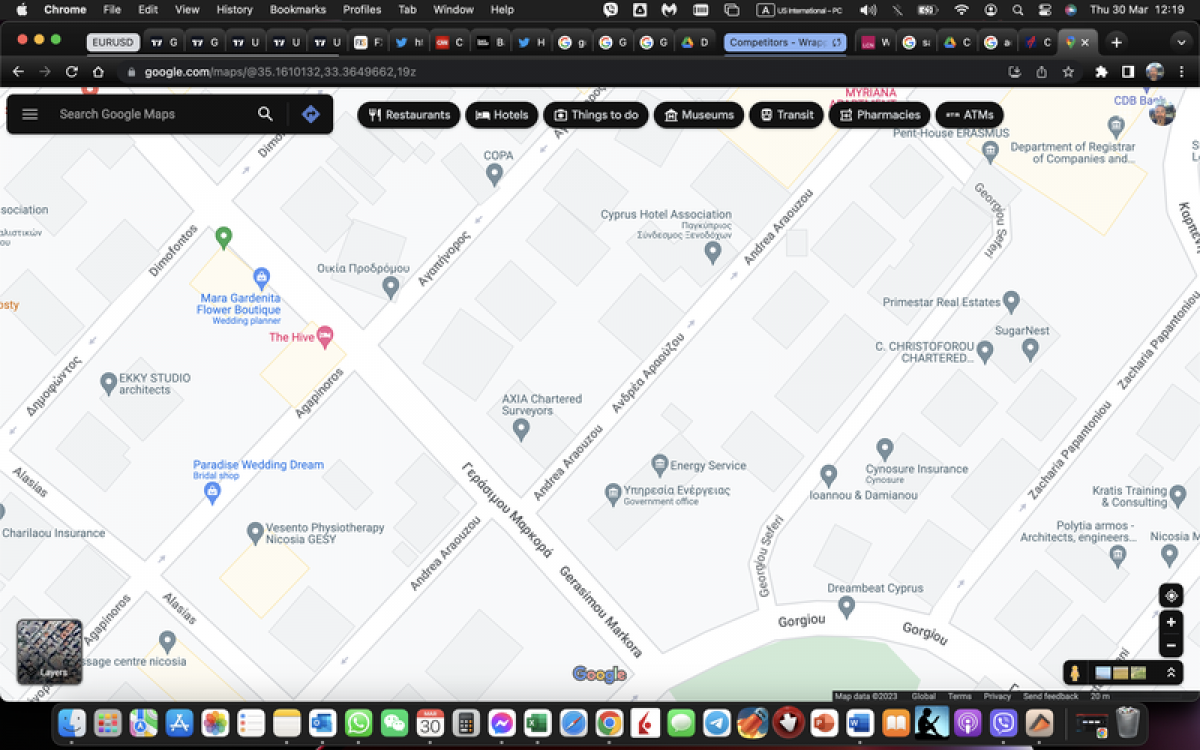Open the Chrome three-dot menu
1200x750 pixels.
click(1183, 72)
